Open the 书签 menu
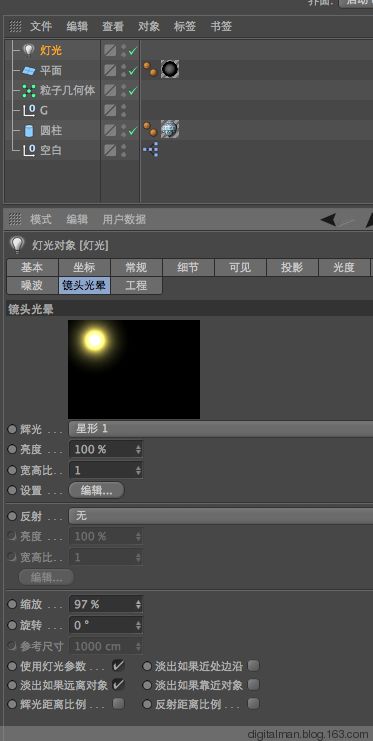 tap(221, 26)
